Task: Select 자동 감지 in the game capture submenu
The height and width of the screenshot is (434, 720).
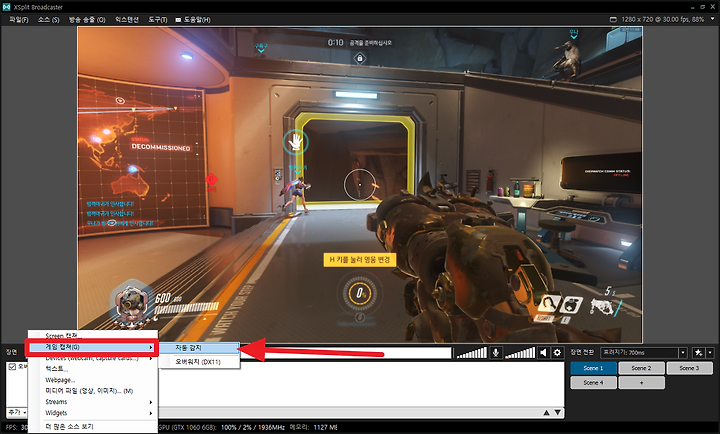Action: point(199,348)
